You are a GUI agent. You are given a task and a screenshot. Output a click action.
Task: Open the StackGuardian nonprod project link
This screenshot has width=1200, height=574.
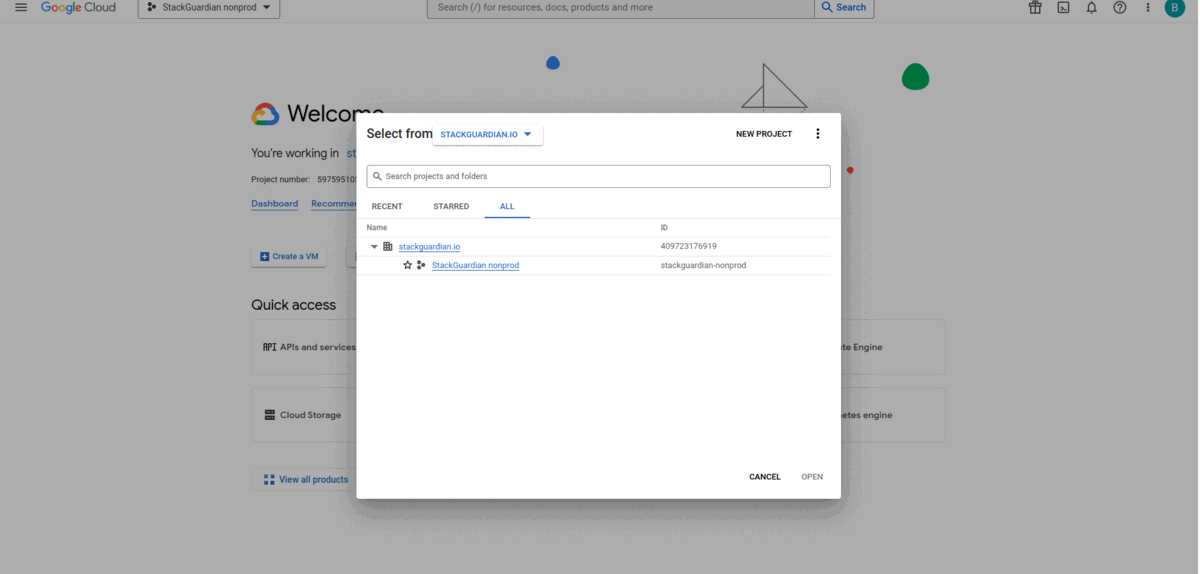pyautogui.click(x=475, y=265)
